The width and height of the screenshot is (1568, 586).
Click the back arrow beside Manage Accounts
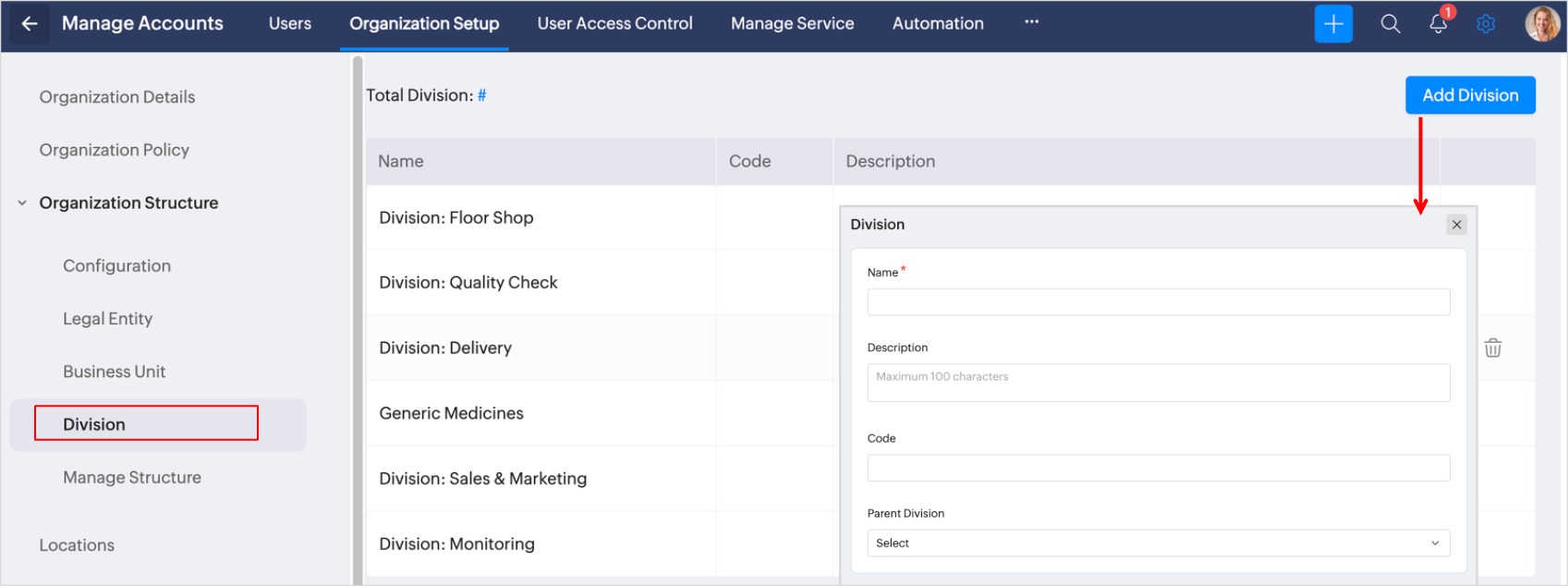pos(30,24)
